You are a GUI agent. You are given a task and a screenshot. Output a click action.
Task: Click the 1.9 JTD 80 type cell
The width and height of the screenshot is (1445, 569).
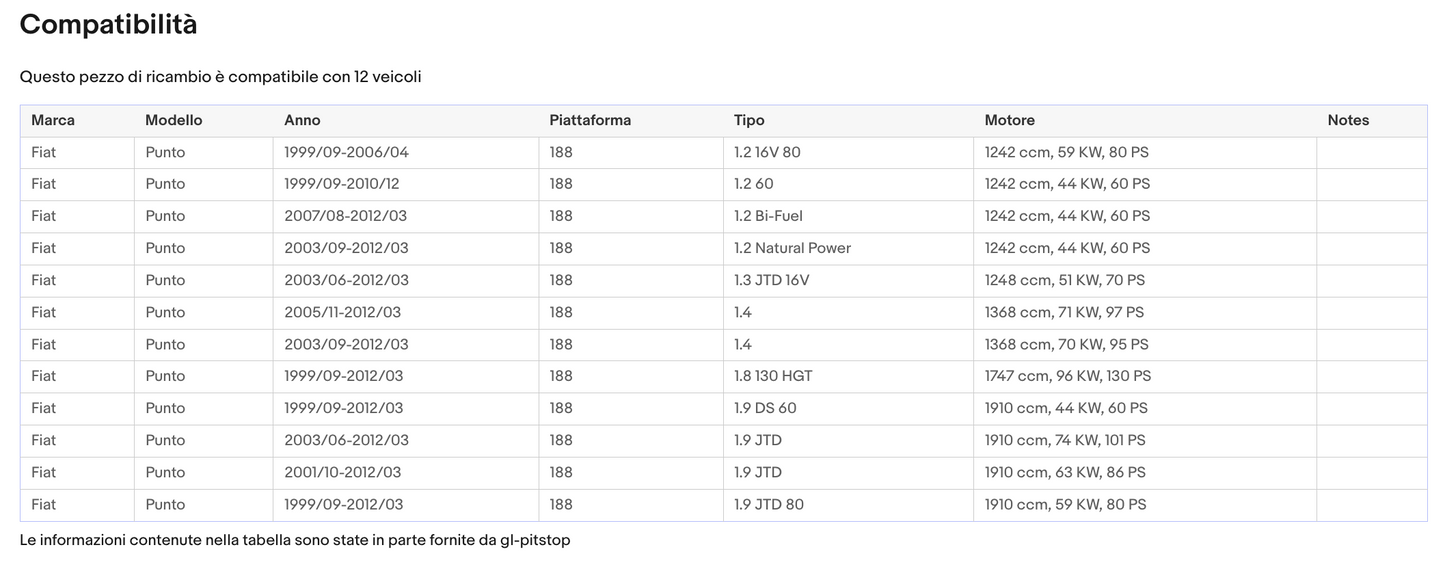point(768,504)
